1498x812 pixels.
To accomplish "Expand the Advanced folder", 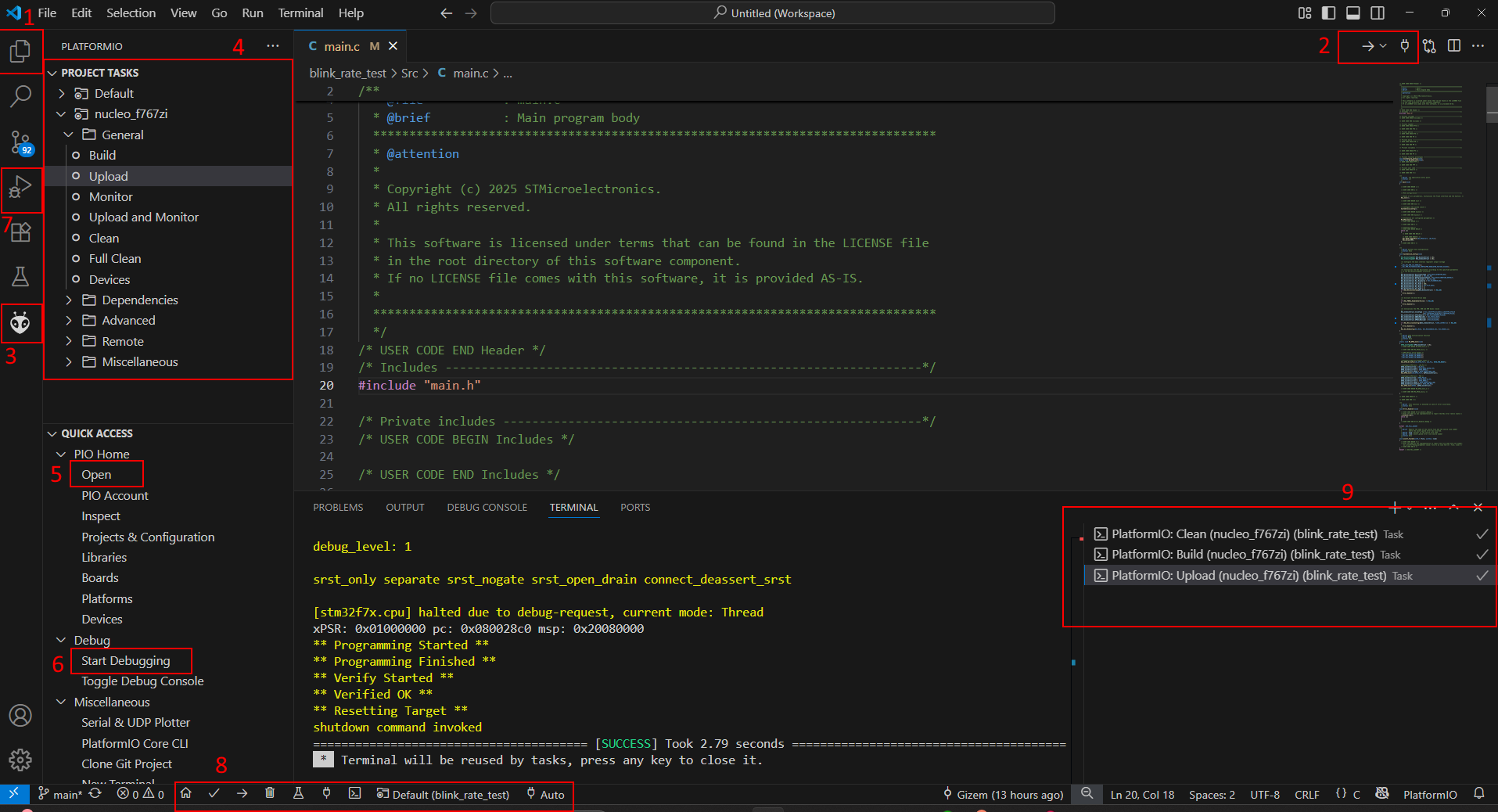I will coord(69,321).
